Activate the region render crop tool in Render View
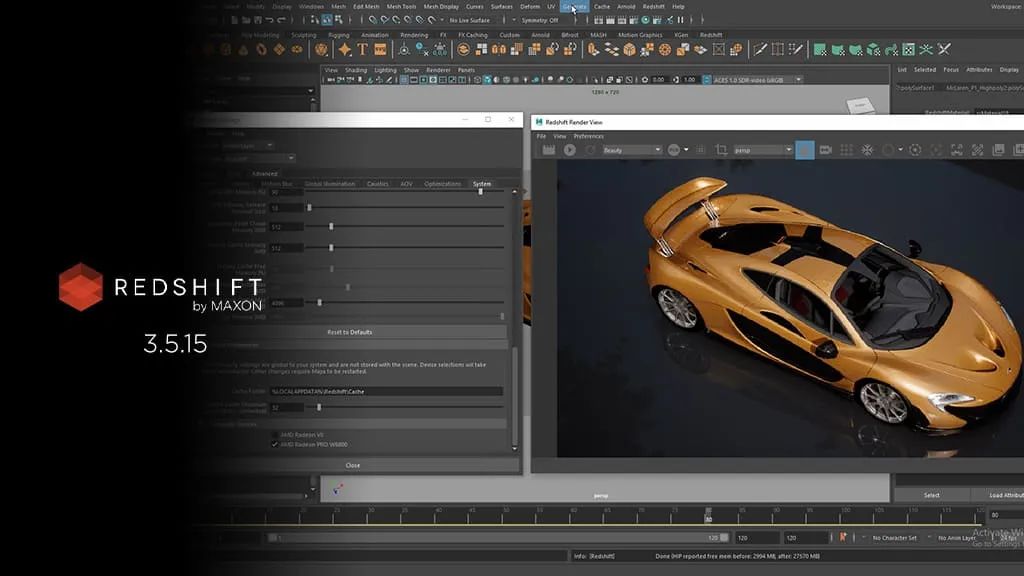 (x=721, y=148)
